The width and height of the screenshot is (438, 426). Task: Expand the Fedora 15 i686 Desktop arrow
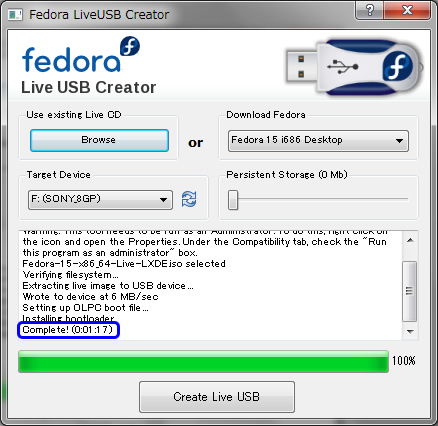click(x=399, y=141)
